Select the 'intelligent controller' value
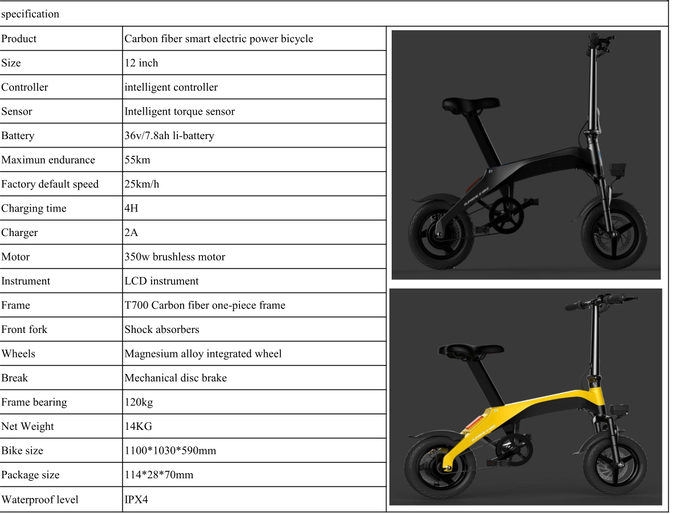675x514 pixels. (171, 87)
